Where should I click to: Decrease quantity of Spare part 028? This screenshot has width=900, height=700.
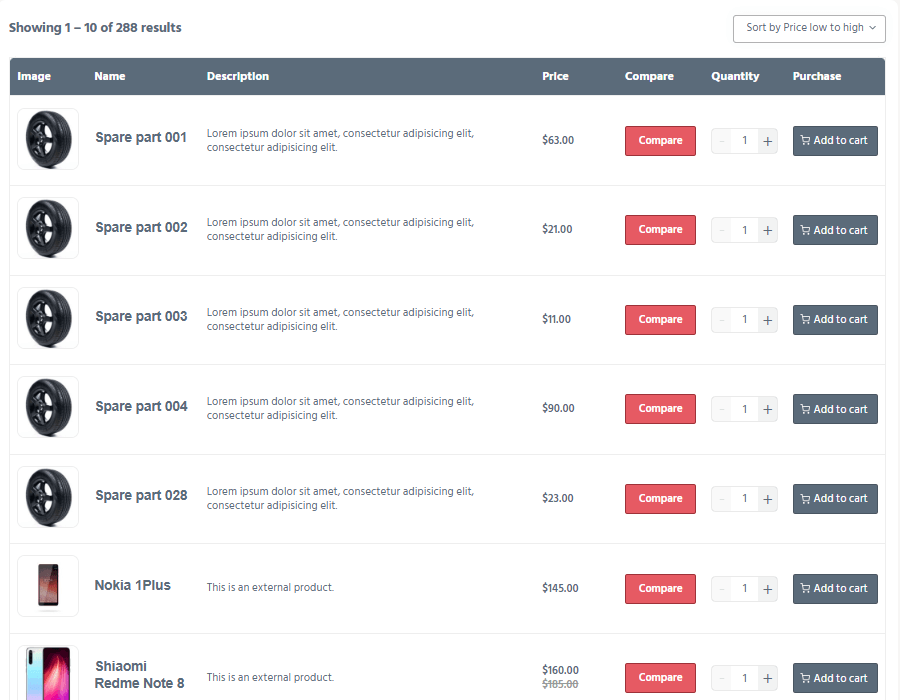point(721,499)
